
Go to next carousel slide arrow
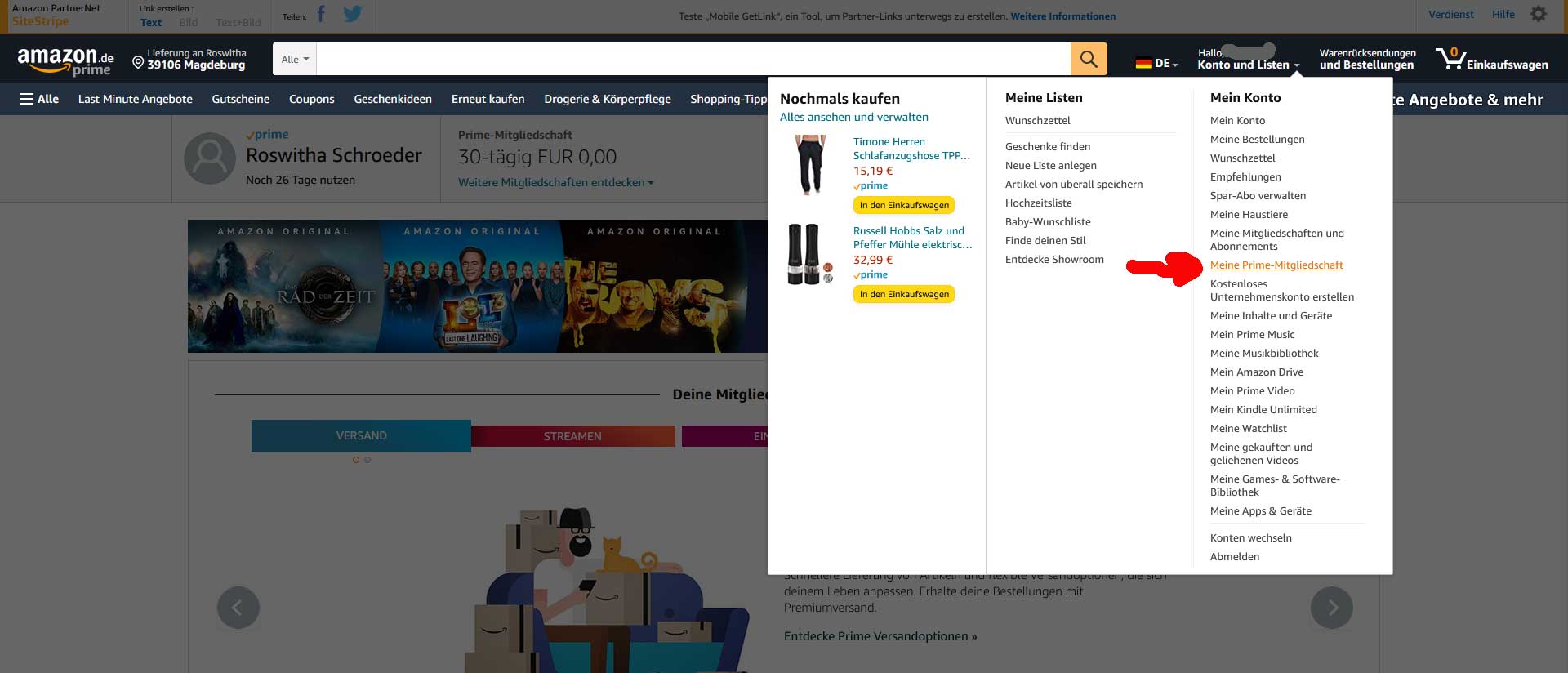pyautogui.click(x=1332, y=608)
